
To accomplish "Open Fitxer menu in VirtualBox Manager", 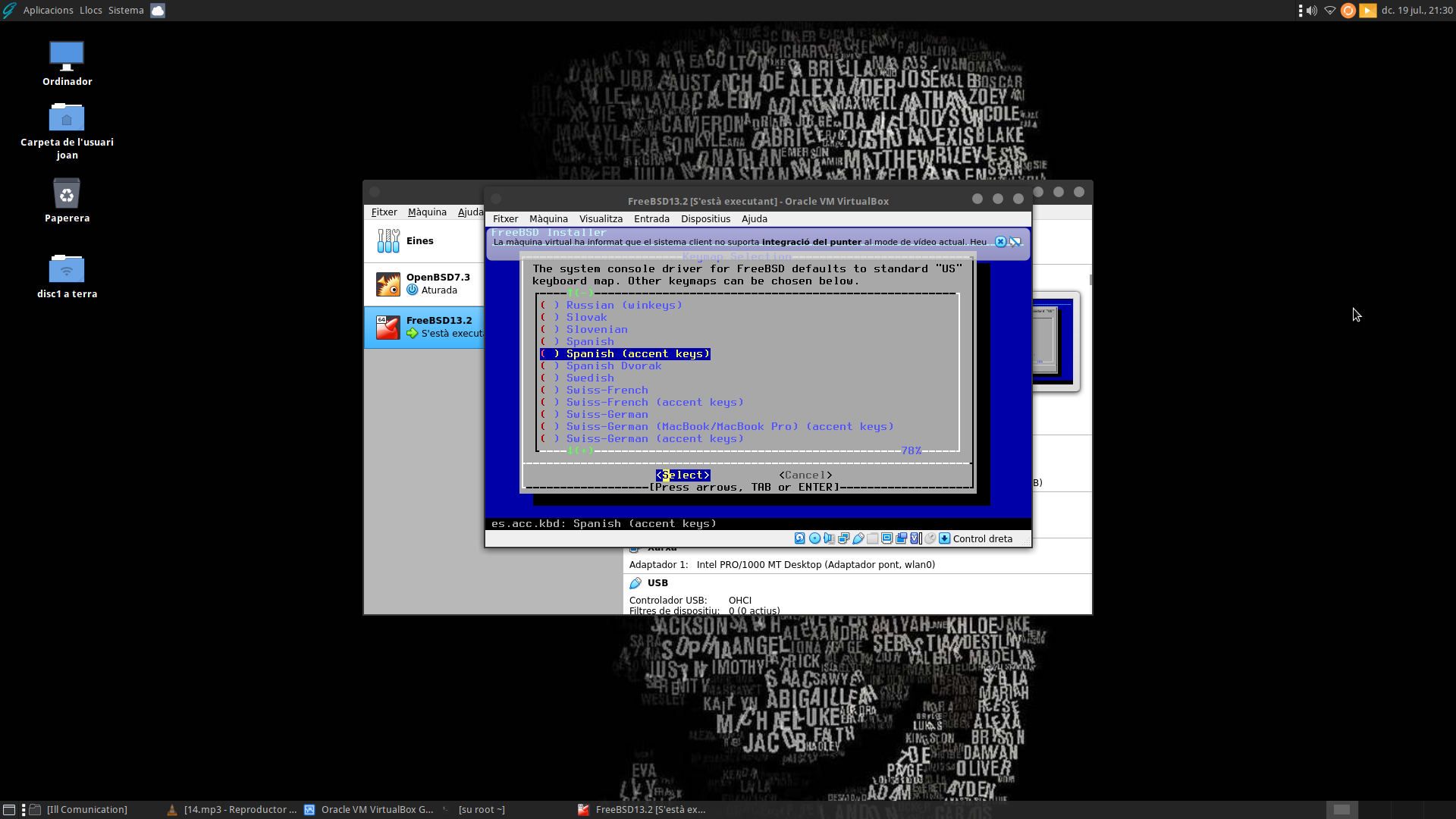I will [x=384, y=212].
